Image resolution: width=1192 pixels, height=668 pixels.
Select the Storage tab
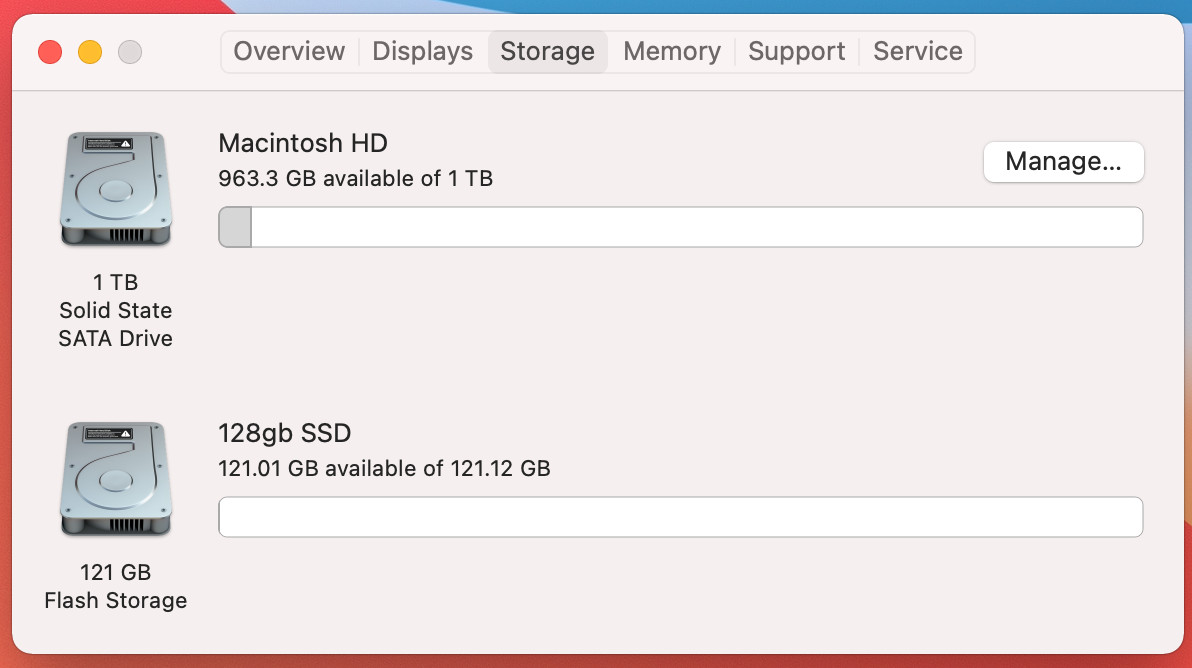coord(547,52)
